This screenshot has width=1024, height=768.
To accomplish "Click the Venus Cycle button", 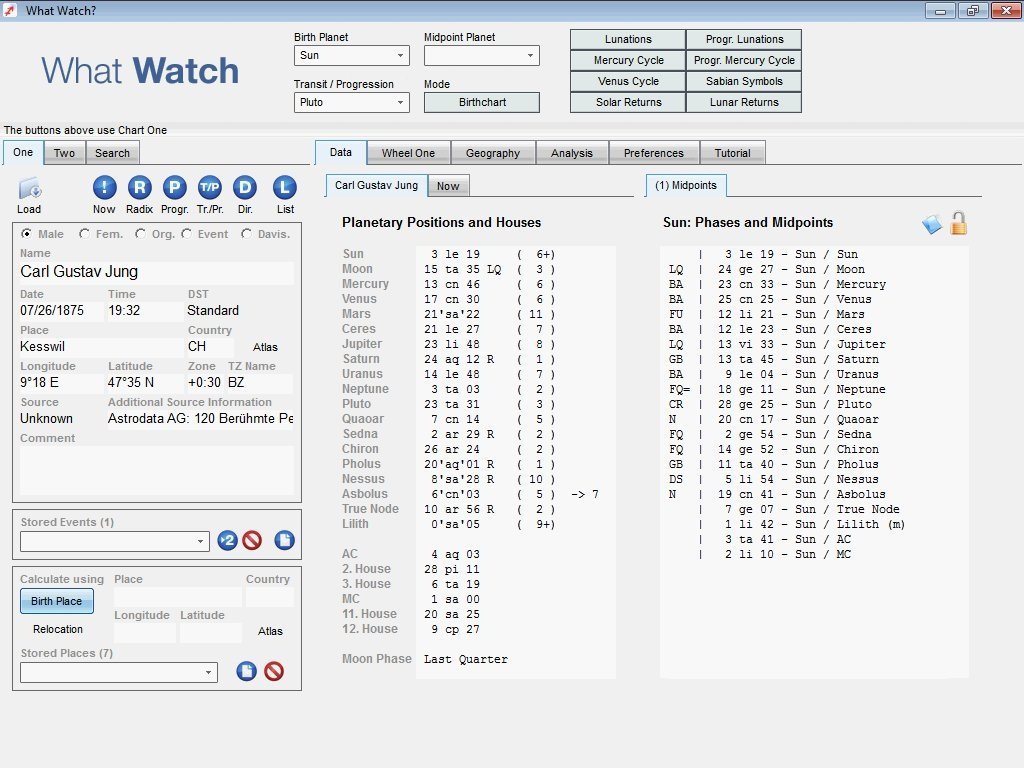I will pyautogui.click(x=628, y=81).
